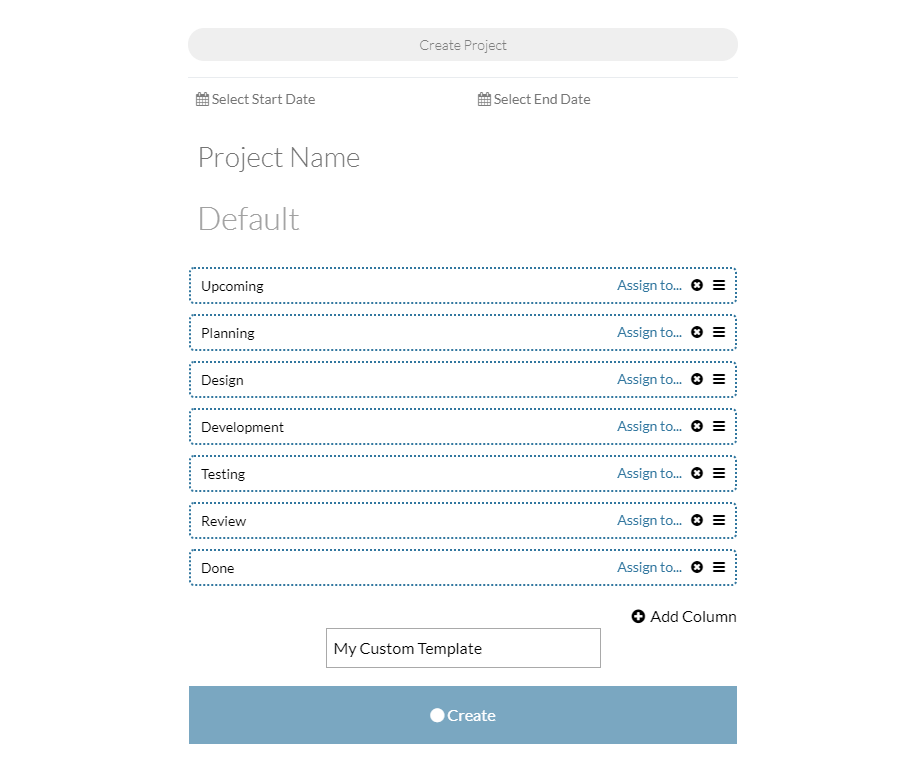
Task: Click the plus icon next to Add Column
Action: click(638, 616)
